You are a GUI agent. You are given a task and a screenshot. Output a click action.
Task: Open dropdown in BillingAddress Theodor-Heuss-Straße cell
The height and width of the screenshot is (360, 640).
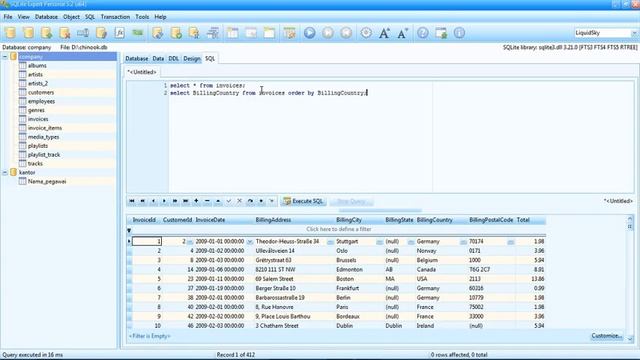point(330,242)
